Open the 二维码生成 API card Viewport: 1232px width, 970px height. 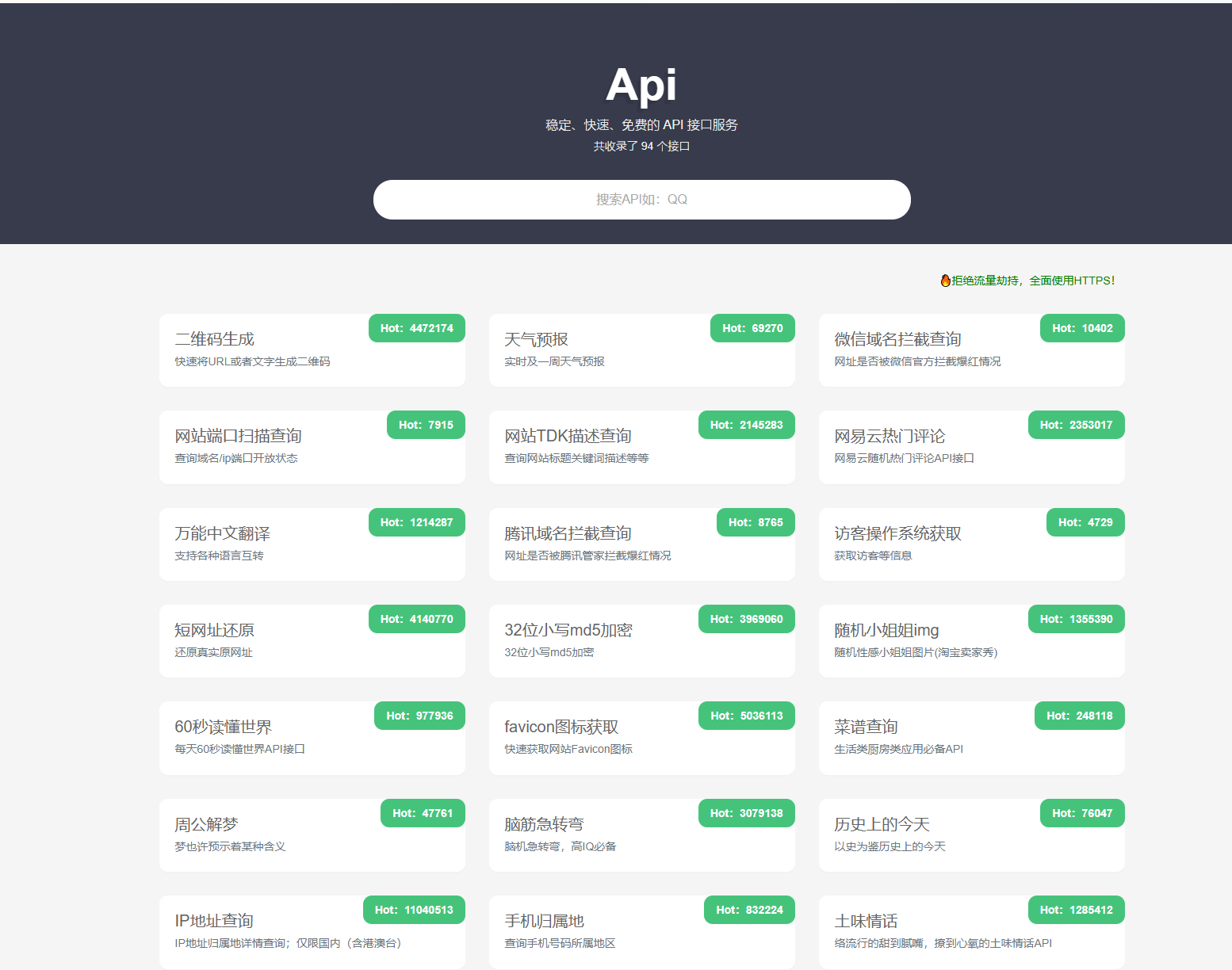(x=312, y=350)
